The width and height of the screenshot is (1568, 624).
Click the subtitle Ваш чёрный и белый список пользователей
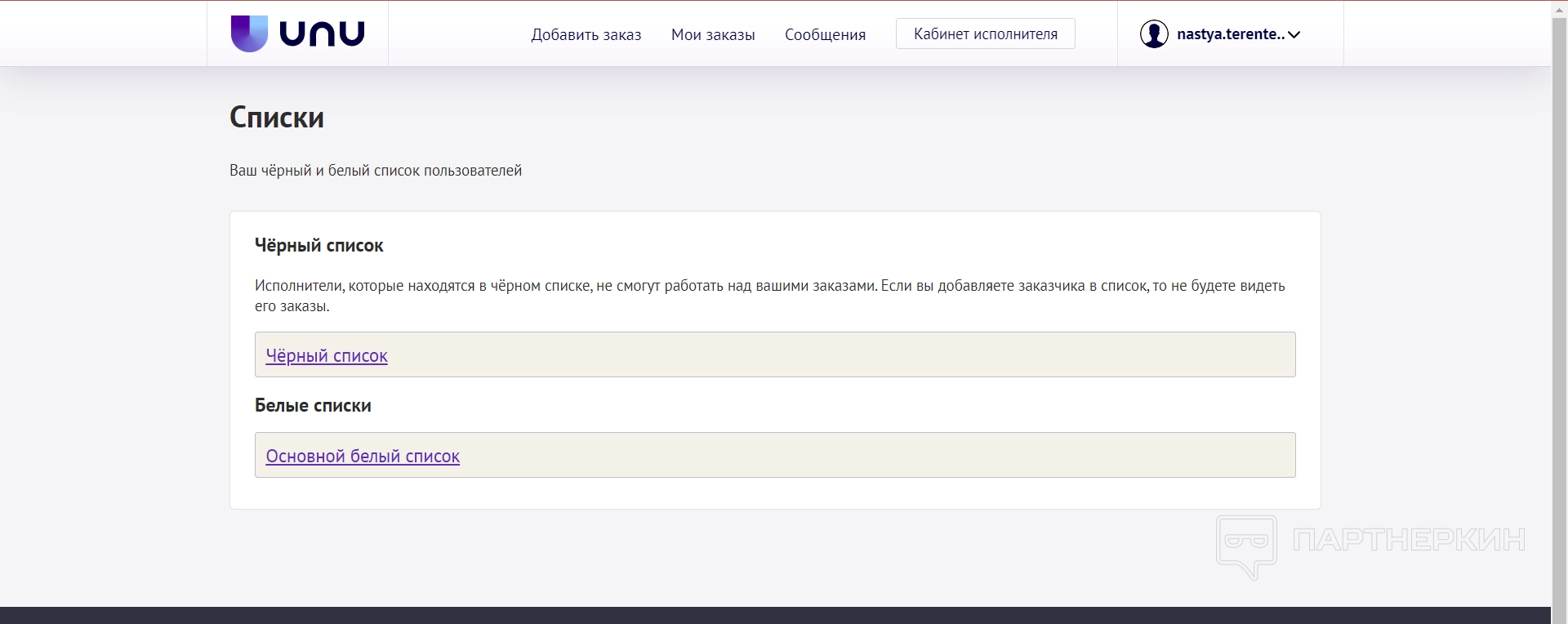pos(376,171)
